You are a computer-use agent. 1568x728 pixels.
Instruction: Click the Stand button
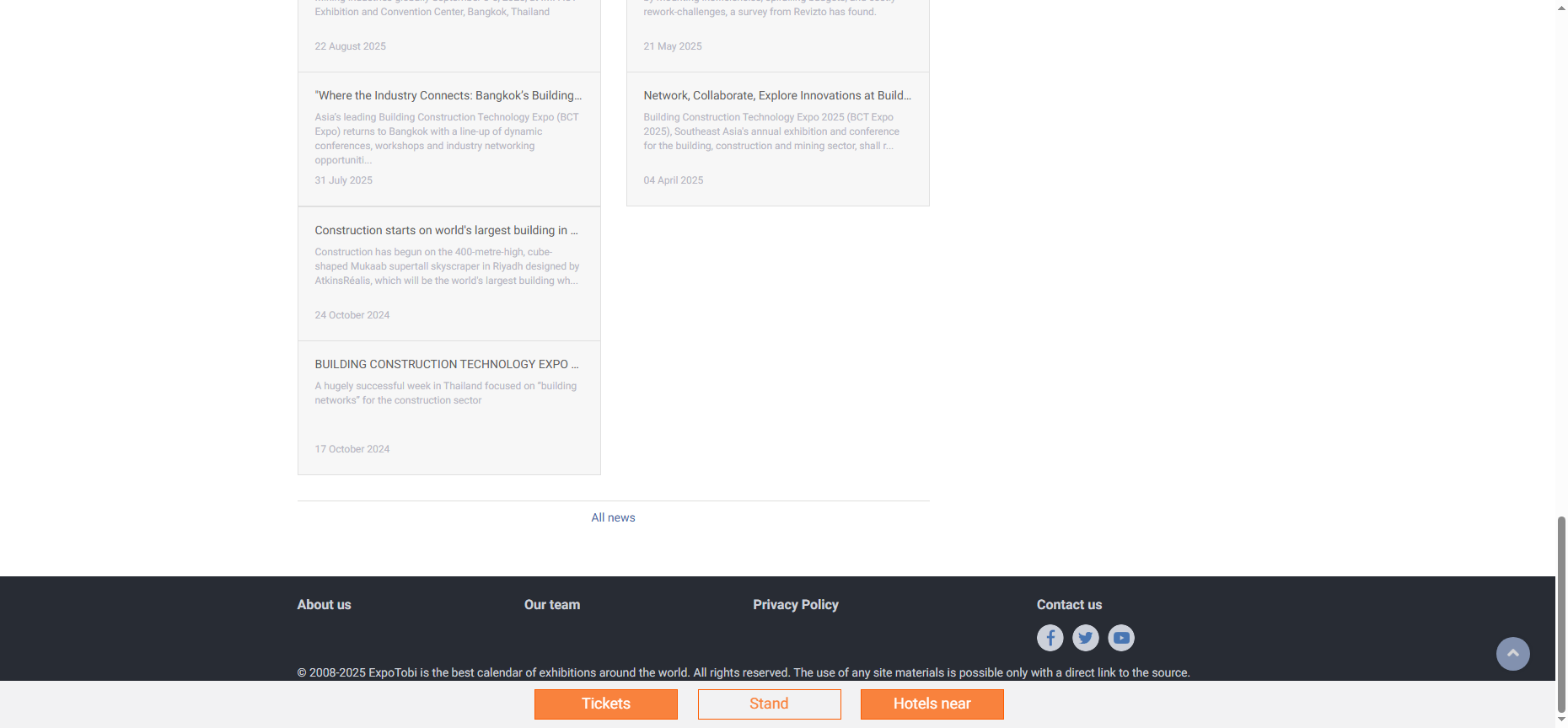[769, 704]
